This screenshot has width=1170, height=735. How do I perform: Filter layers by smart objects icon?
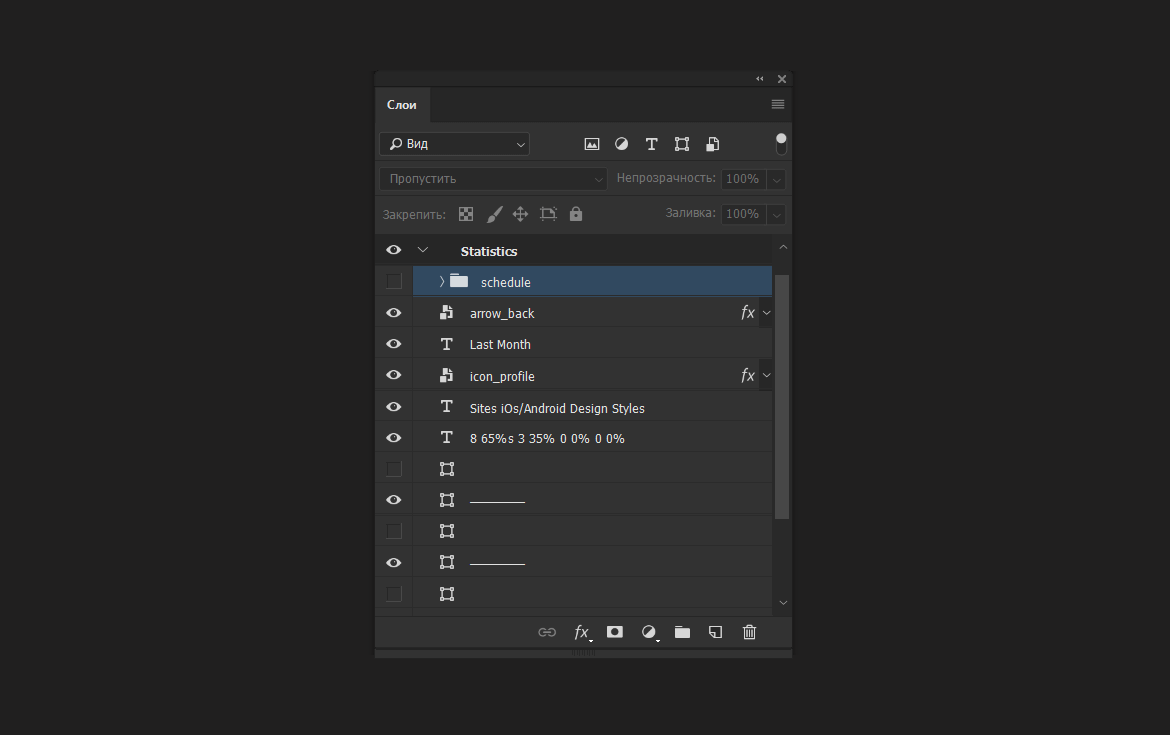point(713,144)
